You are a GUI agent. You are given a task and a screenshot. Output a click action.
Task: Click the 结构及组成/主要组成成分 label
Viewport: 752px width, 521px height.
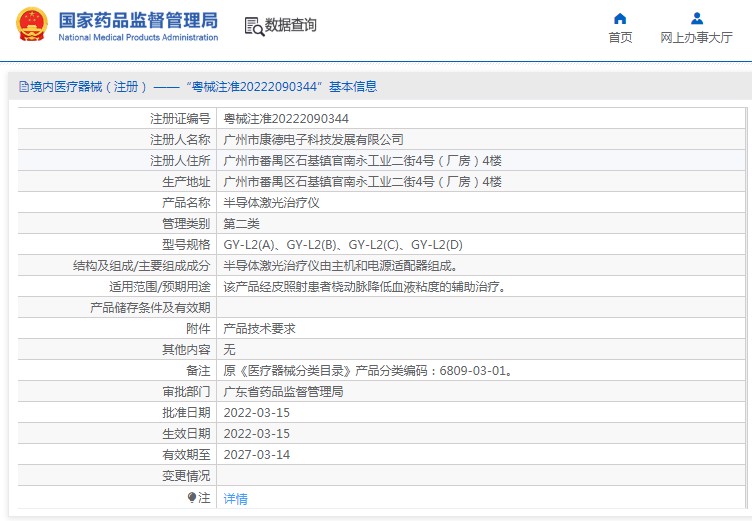pos(141,266)
